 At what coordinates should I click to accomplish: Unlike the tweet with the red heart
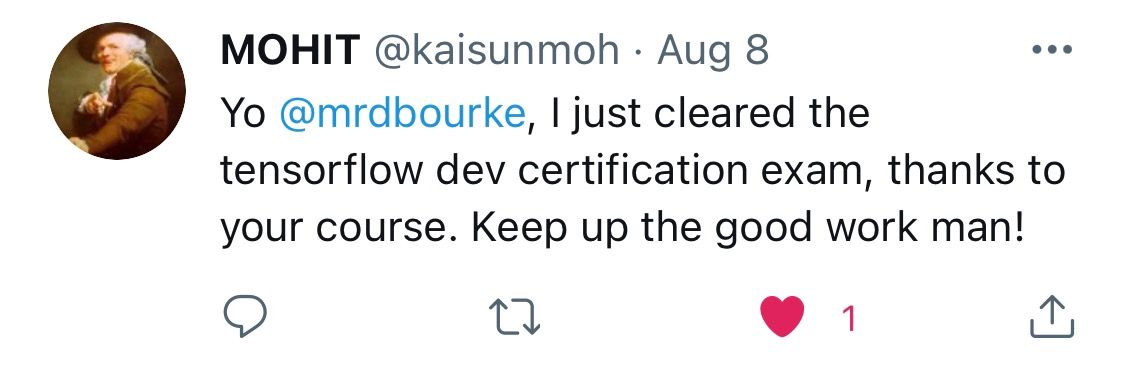(x=781, y=317)
